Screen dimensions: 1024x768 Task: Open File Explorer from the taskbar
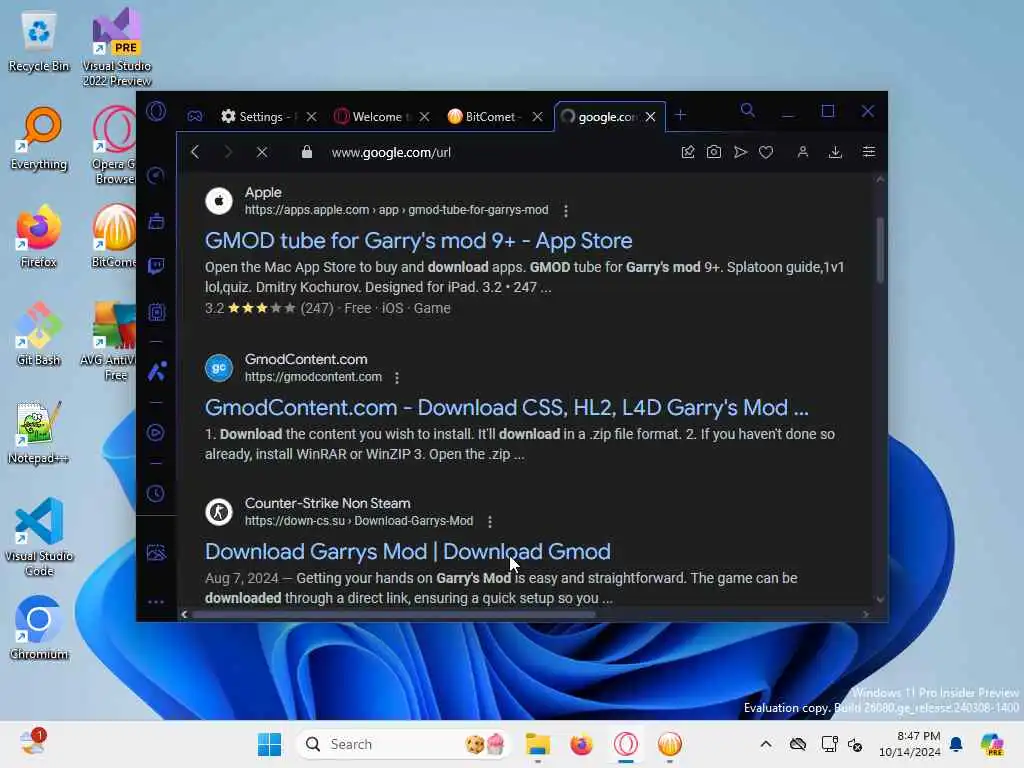pyautogui.click(x=537, y=744)
